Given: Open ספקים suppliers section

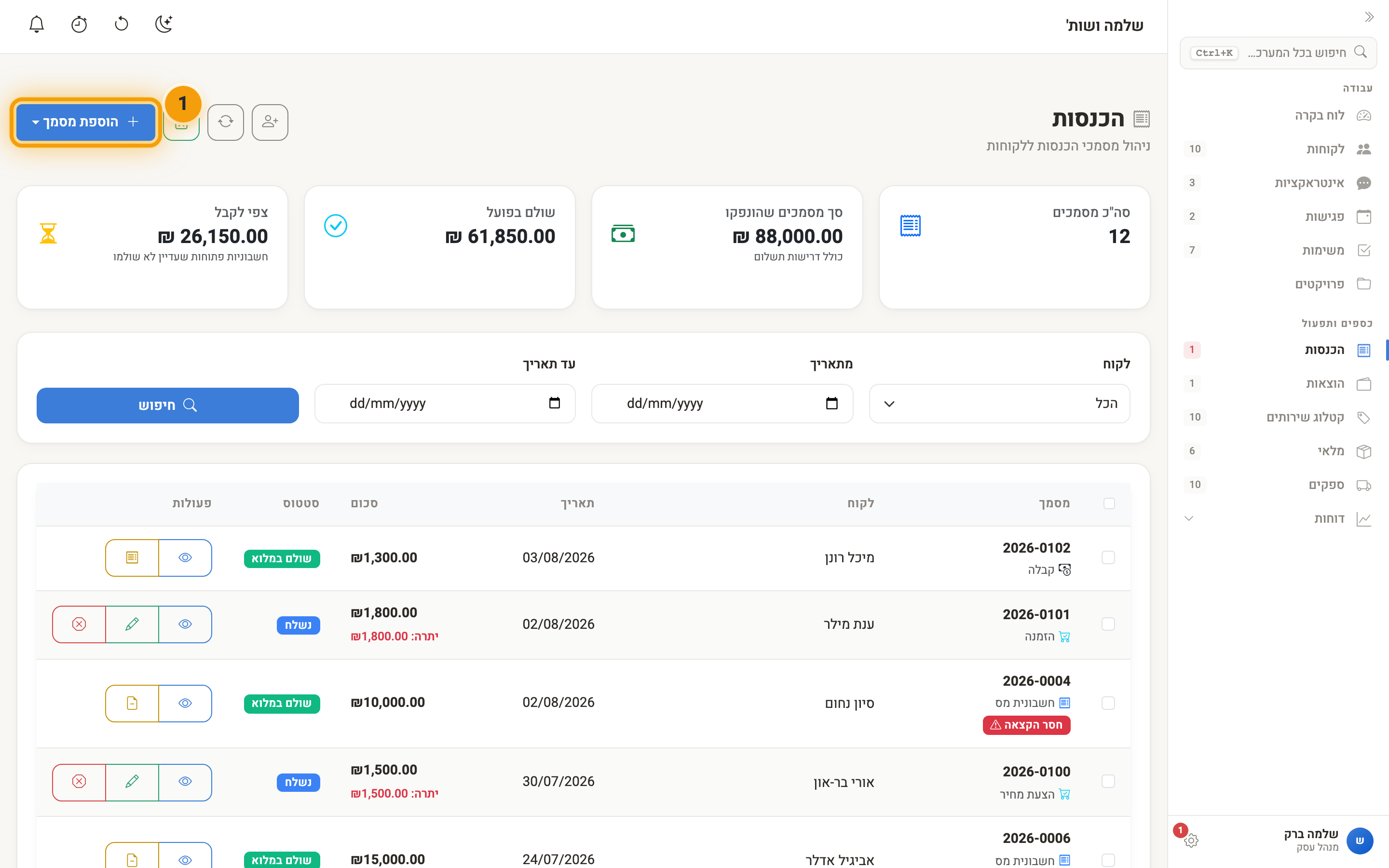Looking at the screenshot, I should point(1278,485).
